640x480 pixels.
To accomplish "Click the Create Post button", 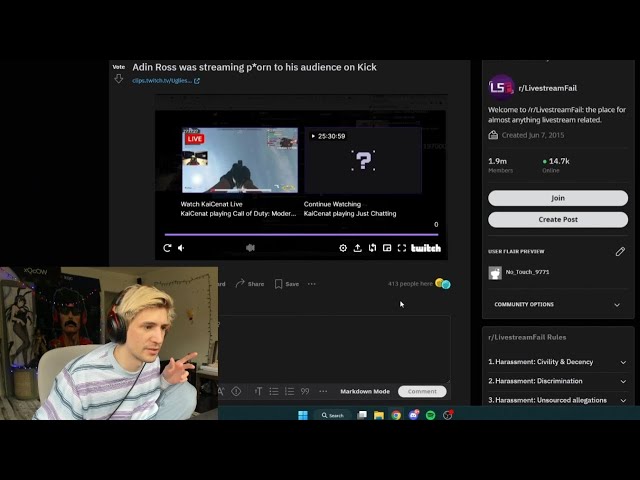I will point(558,220).
